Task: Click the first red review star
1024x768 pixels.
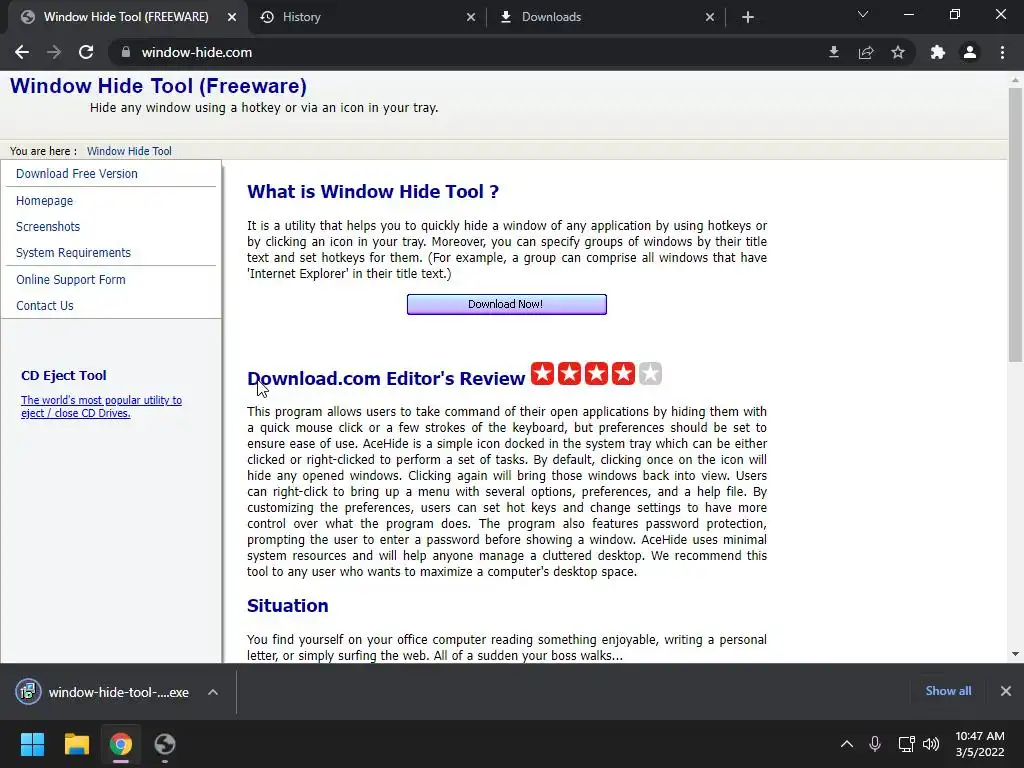Action: pos(542,374)
